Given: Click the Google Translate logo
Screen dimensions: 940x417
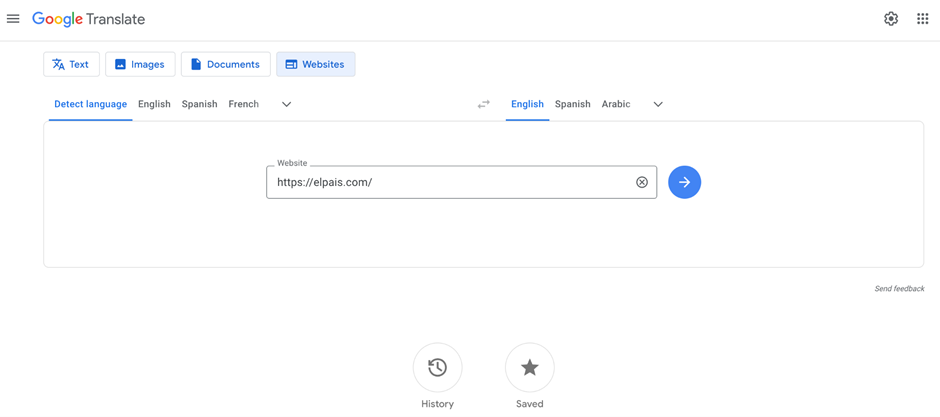Looking at the screenshot, I should click(x=89, y=19).
